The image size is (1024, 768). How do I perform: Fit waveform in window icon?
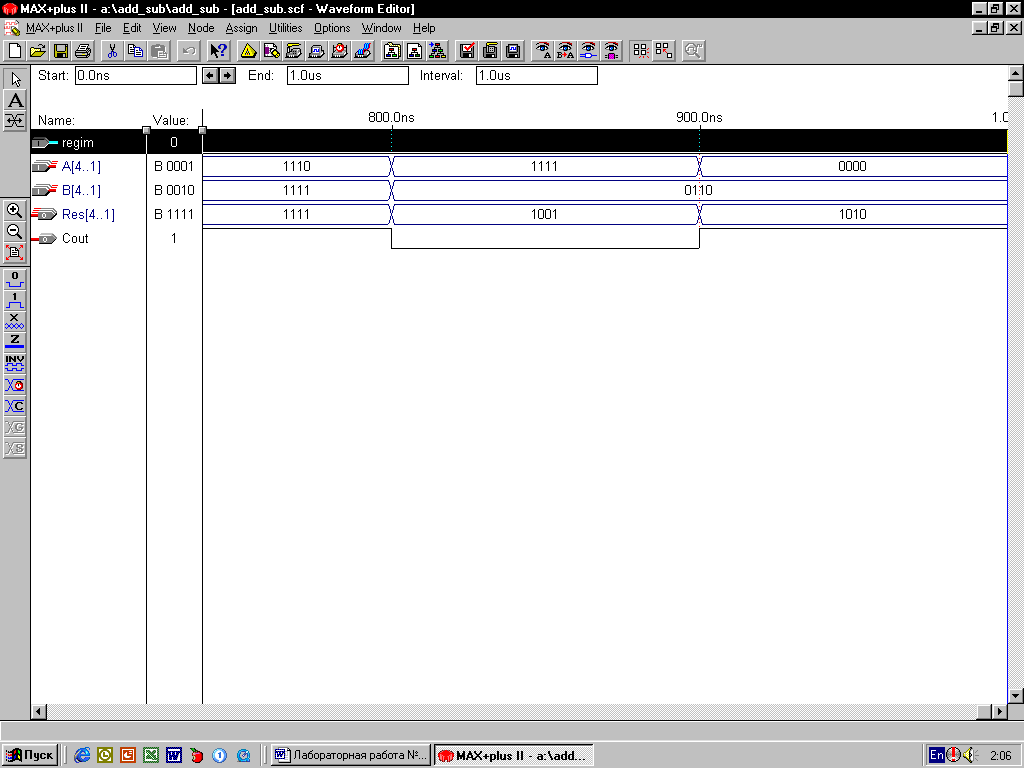[15, 253]
